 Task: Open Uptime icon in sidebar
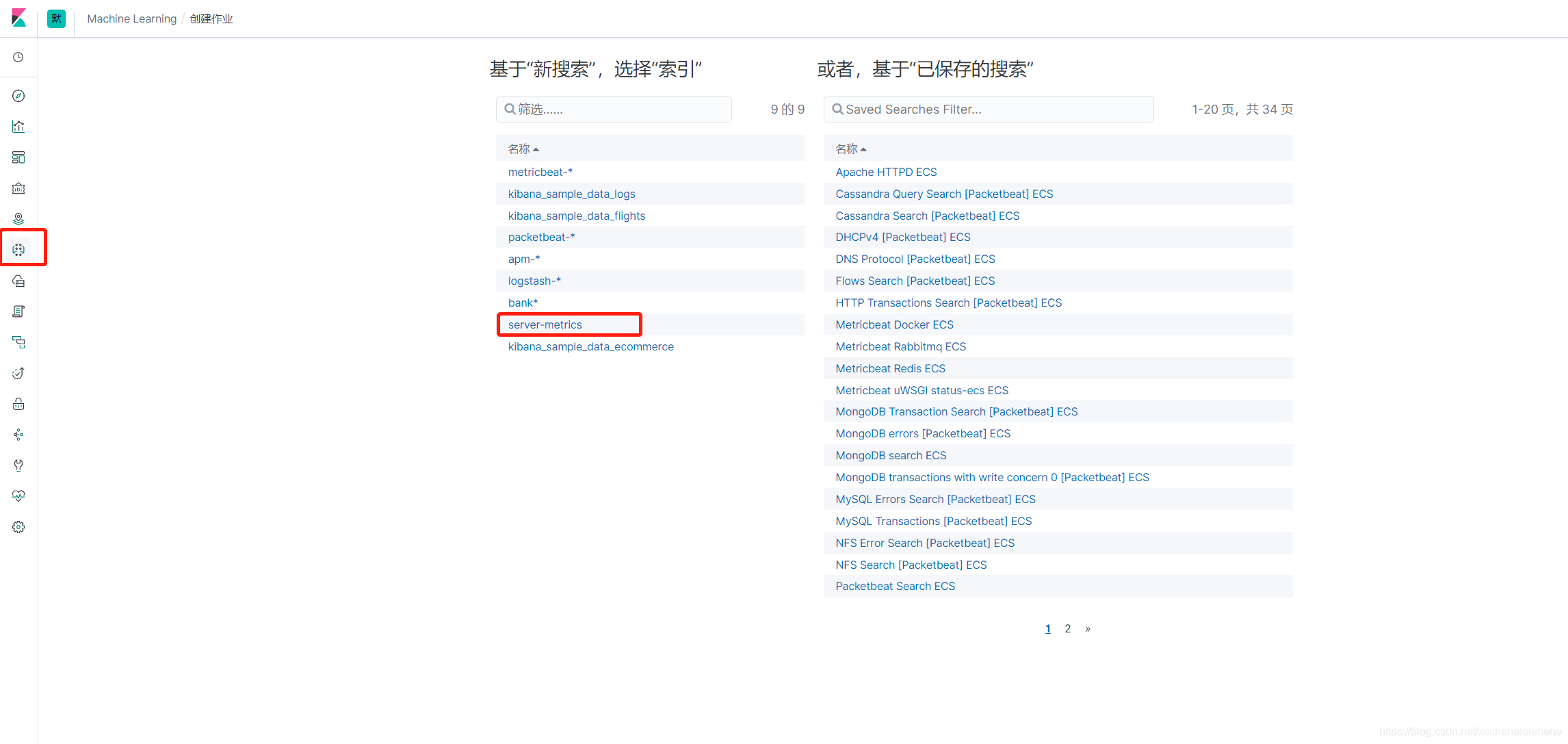(18, 373)
